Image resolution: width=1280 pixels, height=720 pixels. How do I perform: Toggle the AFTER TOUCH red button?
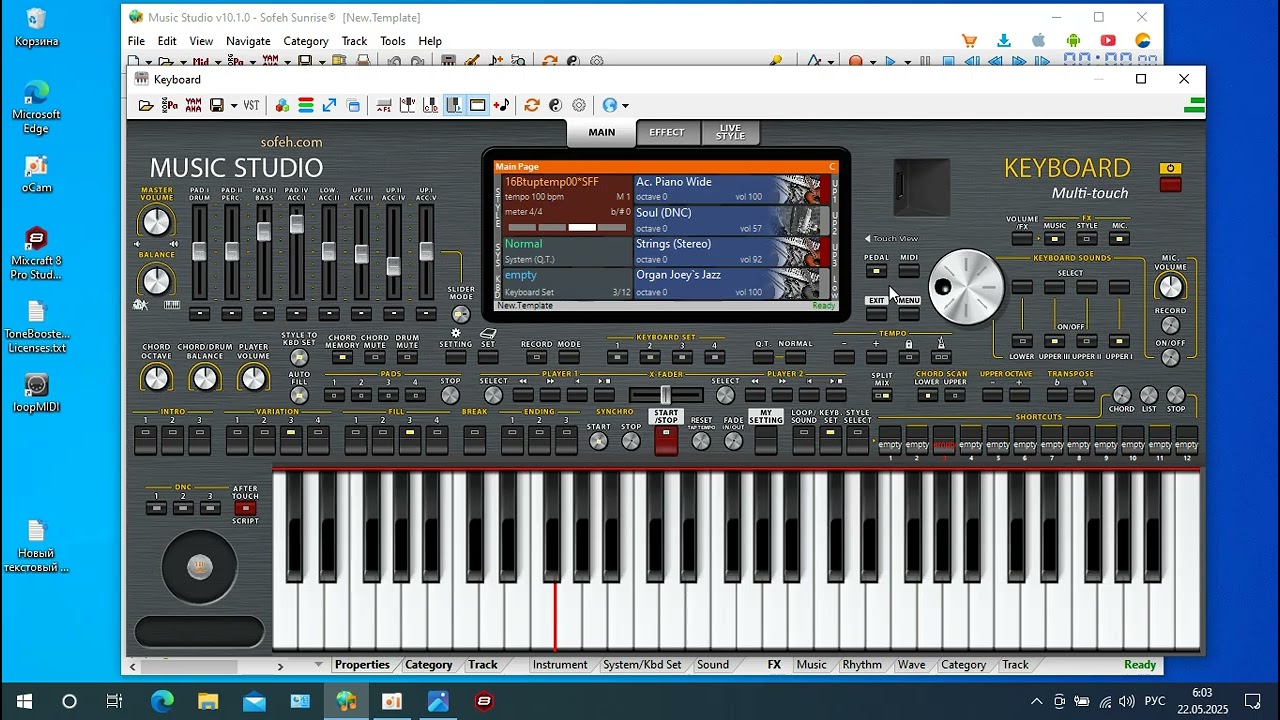(245, 508)
